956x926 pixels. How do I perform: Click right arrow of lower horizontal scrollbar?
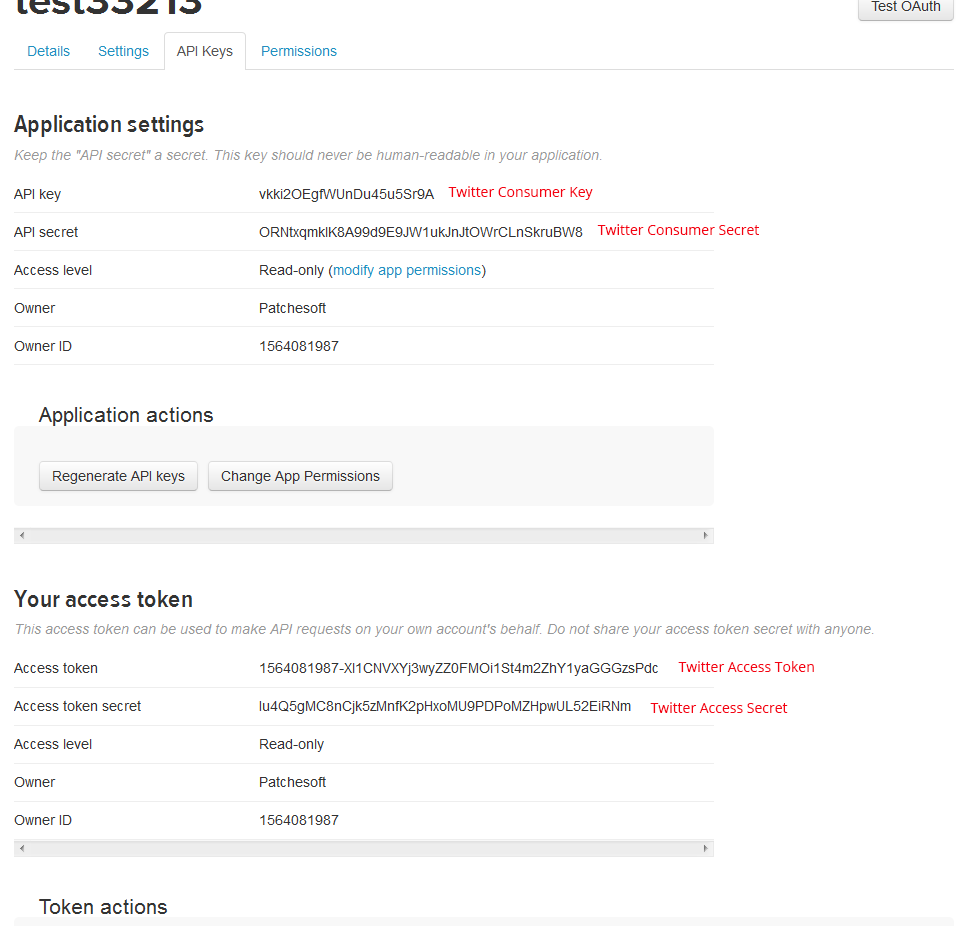click(x=706, y=849)
